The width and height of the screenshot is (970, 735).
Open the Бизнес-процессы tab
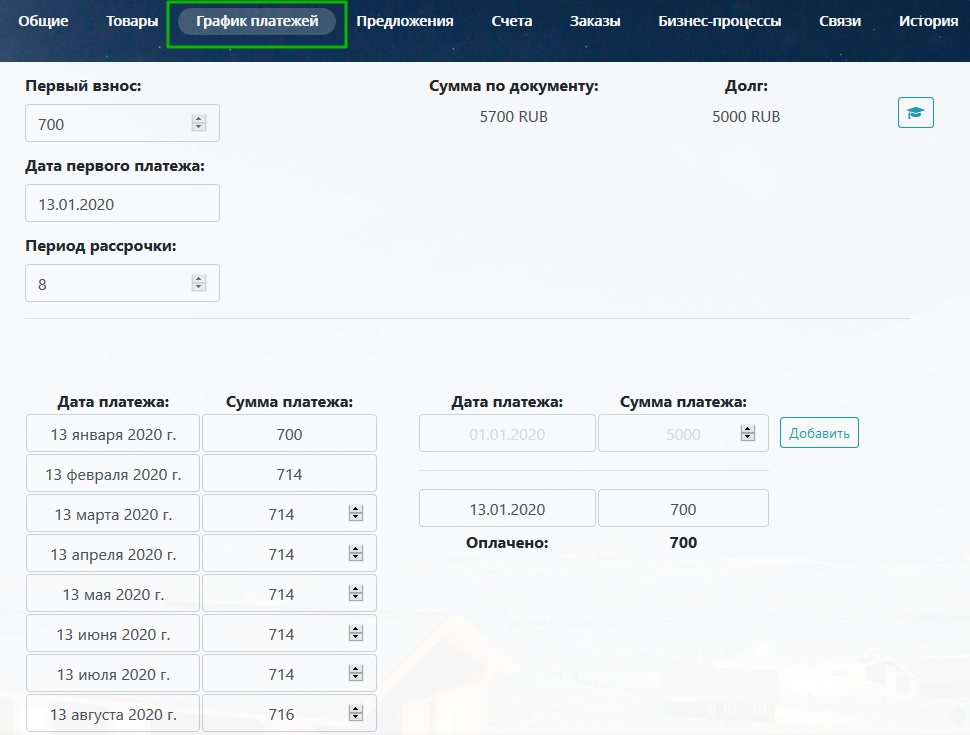719,21
